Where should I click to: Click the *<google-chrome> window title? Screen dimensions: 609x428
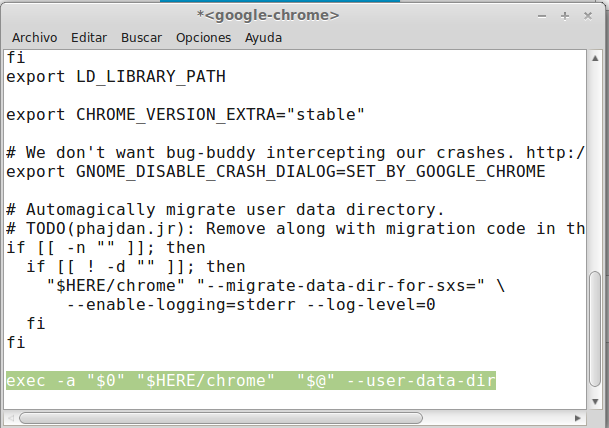pyautogui.click(x=268, y=16)
